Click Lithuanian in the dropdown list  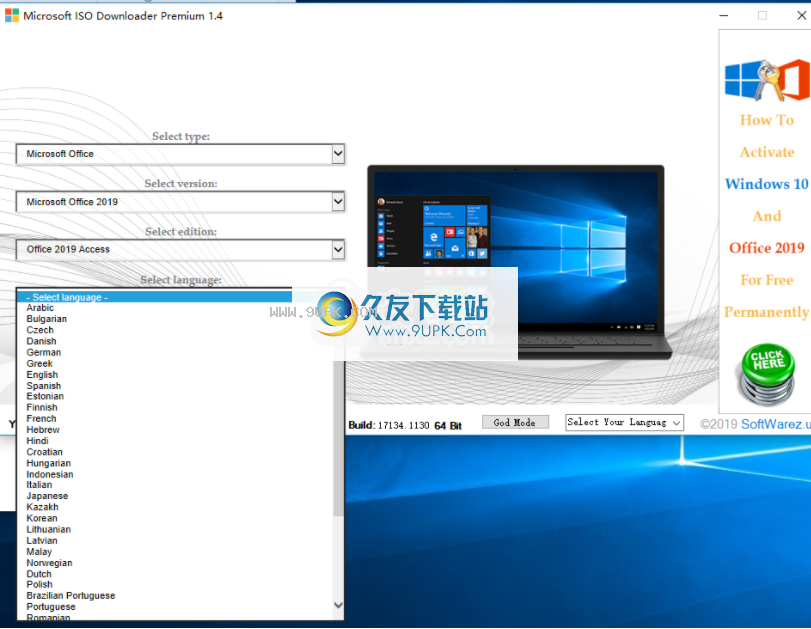coord(49,530)
